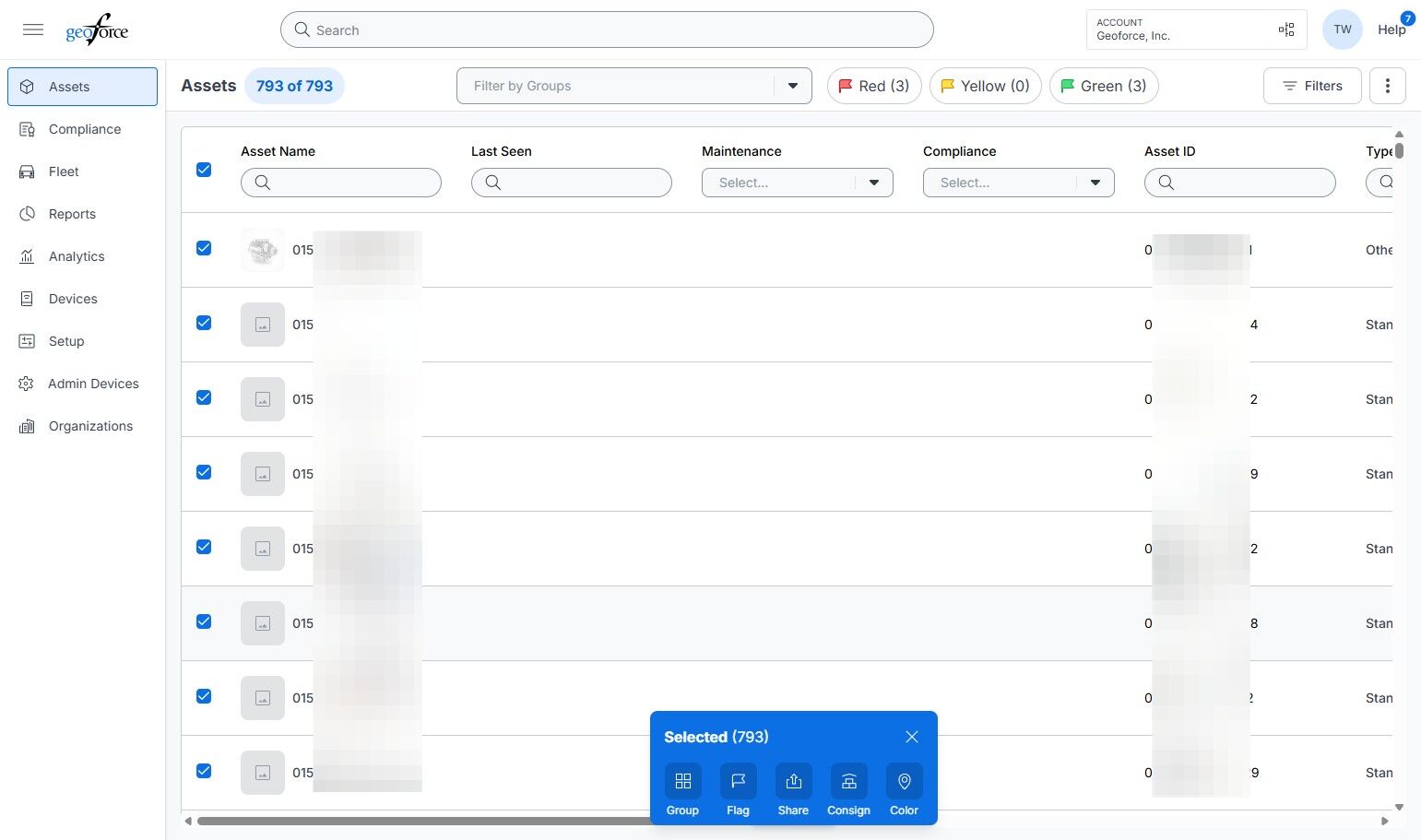Viewport: 1421px width, 840px height.
Task: Close the Selected (793) panel
Action: pyautogui.click(x=912, y=737)
